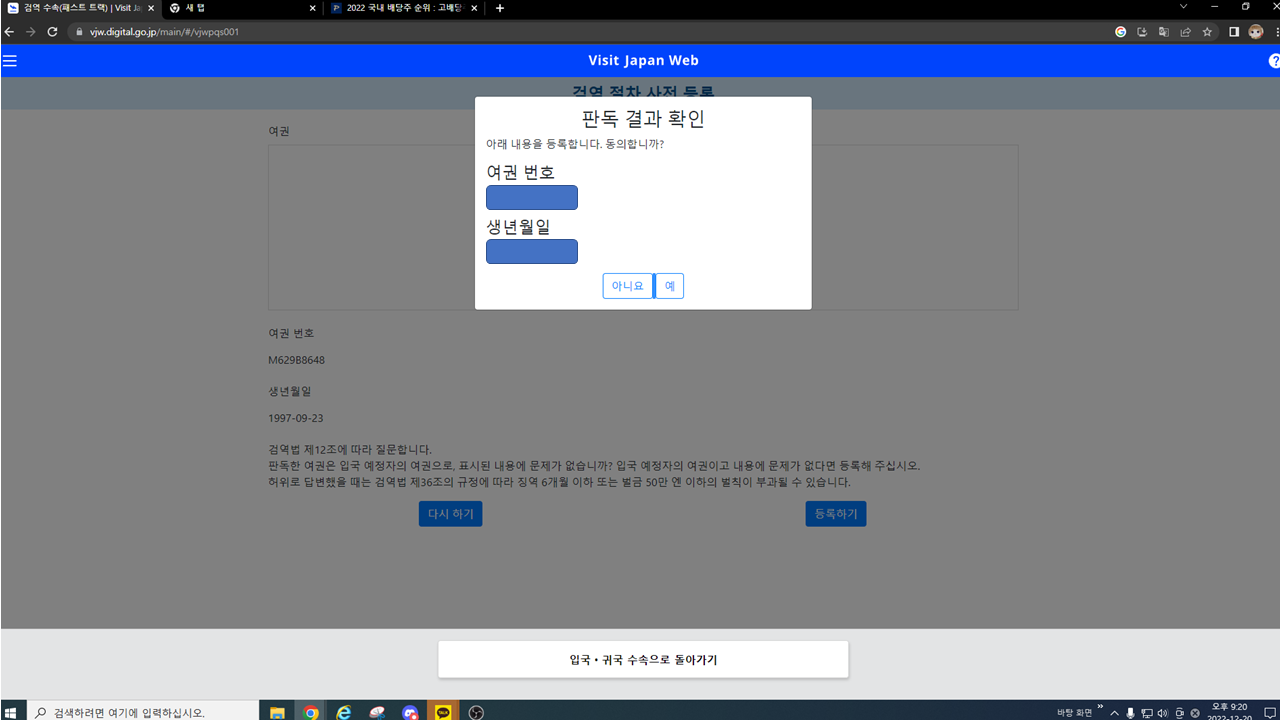Click the 다시 하기 button

point(450,514)
